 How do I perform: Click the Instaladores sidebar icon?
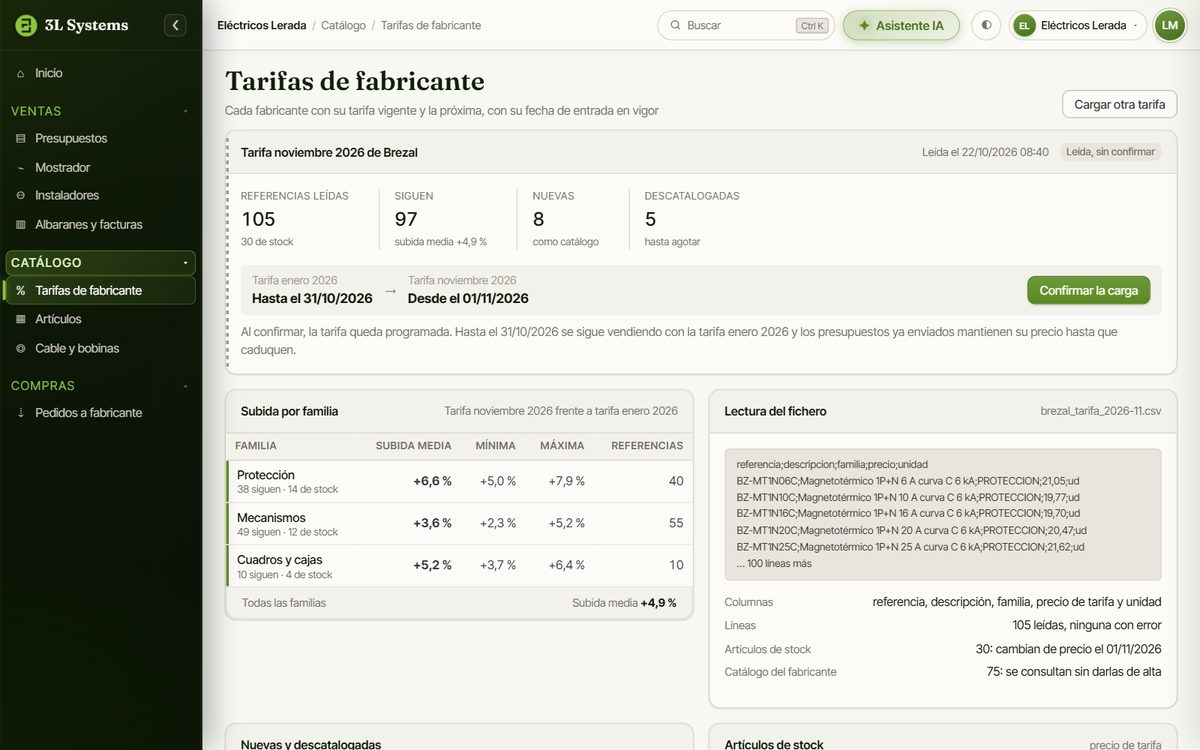tap(21, 195)
